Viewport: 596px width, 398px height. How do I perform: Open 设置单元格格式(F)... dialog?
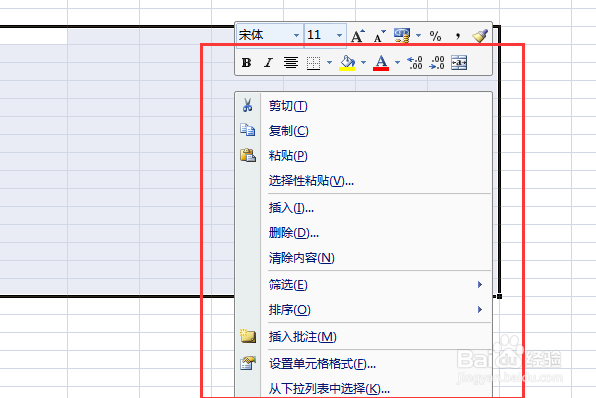click(364, 364)
